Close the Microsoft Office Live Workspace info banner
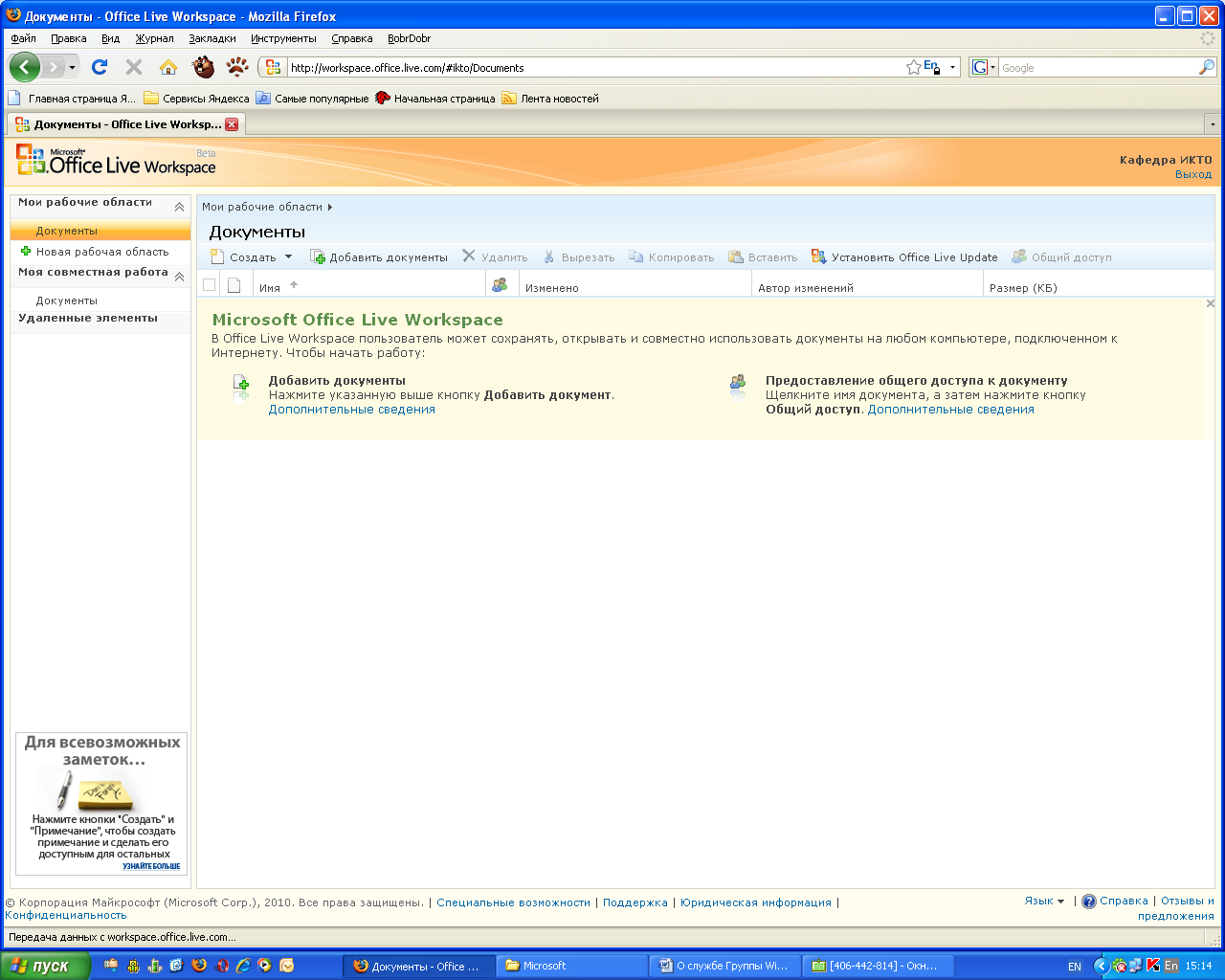Image resolution: width=1225 pixels, height=980 pixels. click(x=1211, y=303)
